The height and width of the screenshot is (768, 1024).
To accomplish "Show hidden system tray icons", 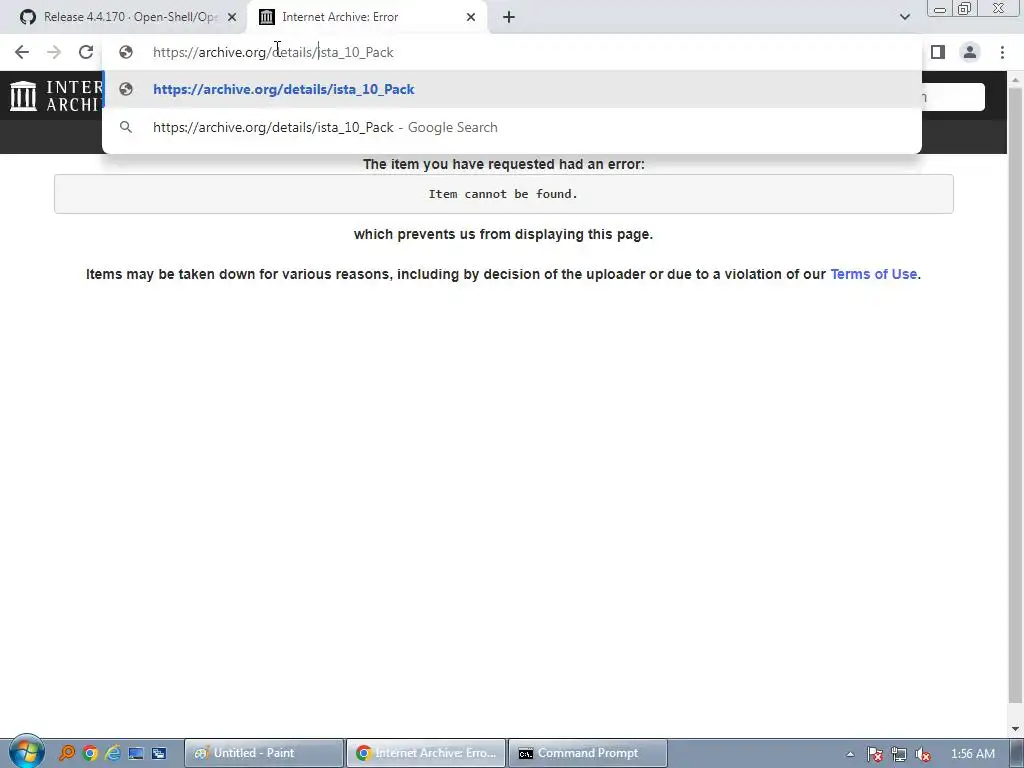I will tap(850, 754).
